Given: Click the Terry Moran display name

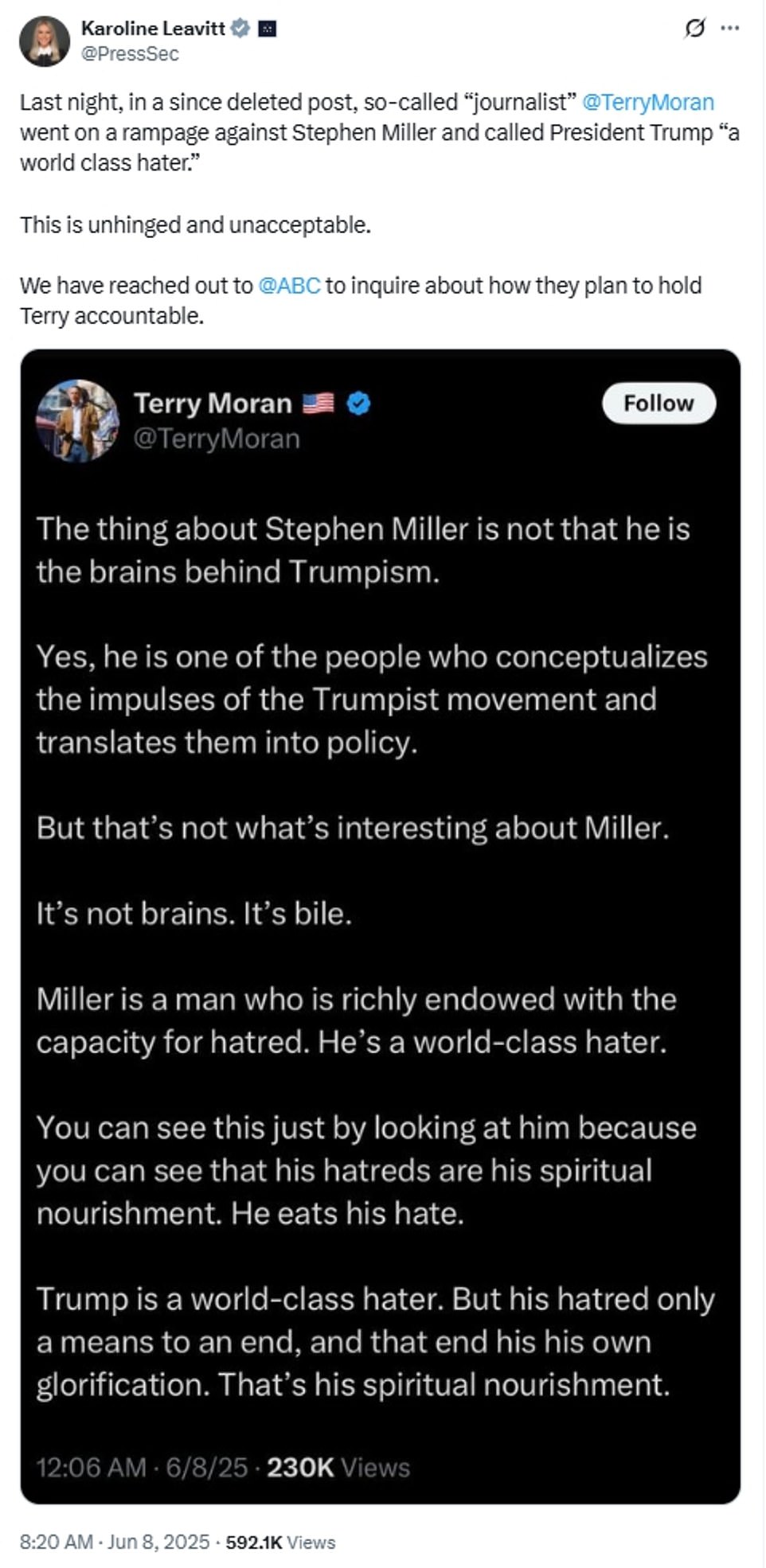Looking at the screenshot, I should [x=213, y=404].
